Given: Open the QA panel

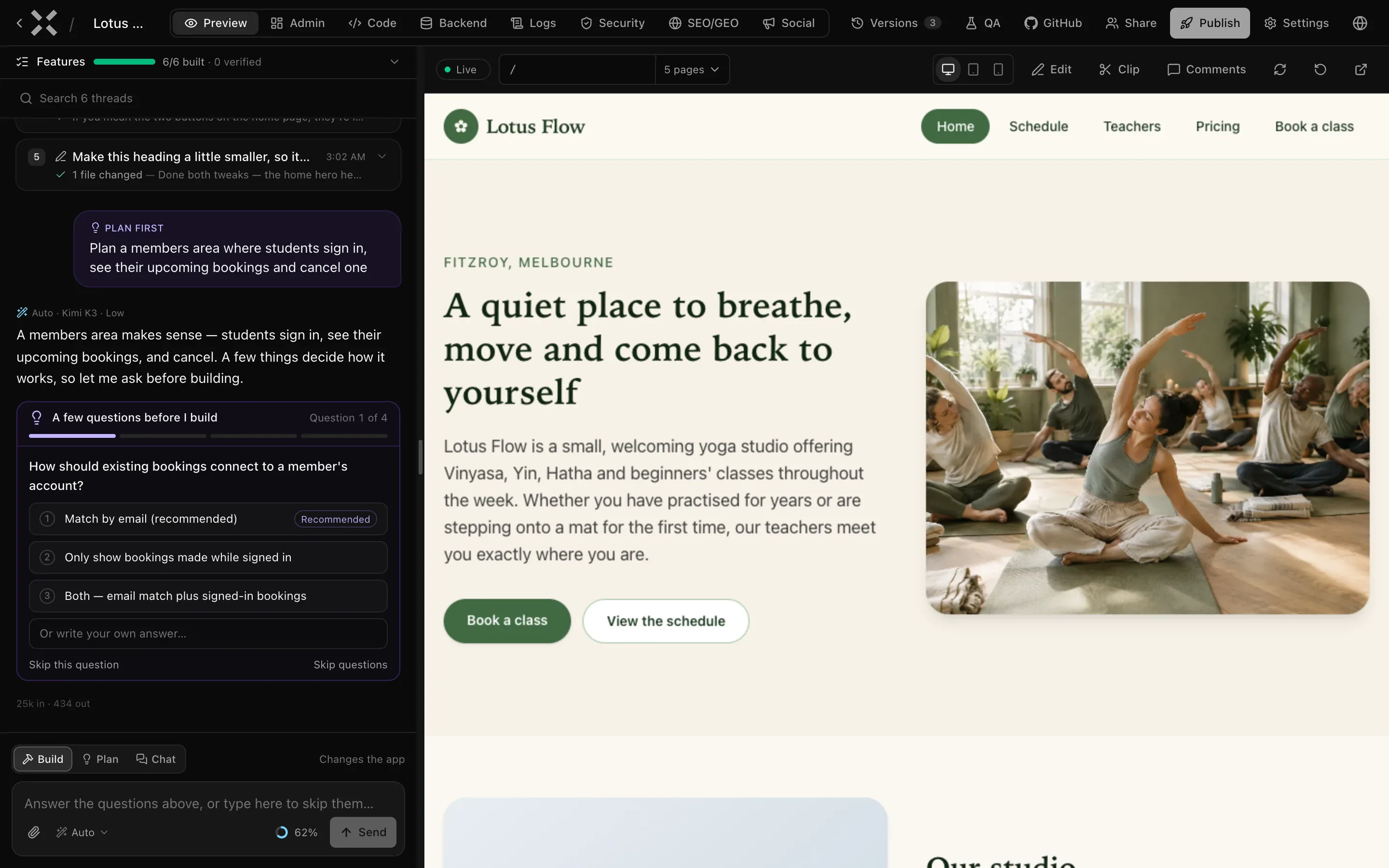Looking at the screenshot, I should (x=982, y=23).
